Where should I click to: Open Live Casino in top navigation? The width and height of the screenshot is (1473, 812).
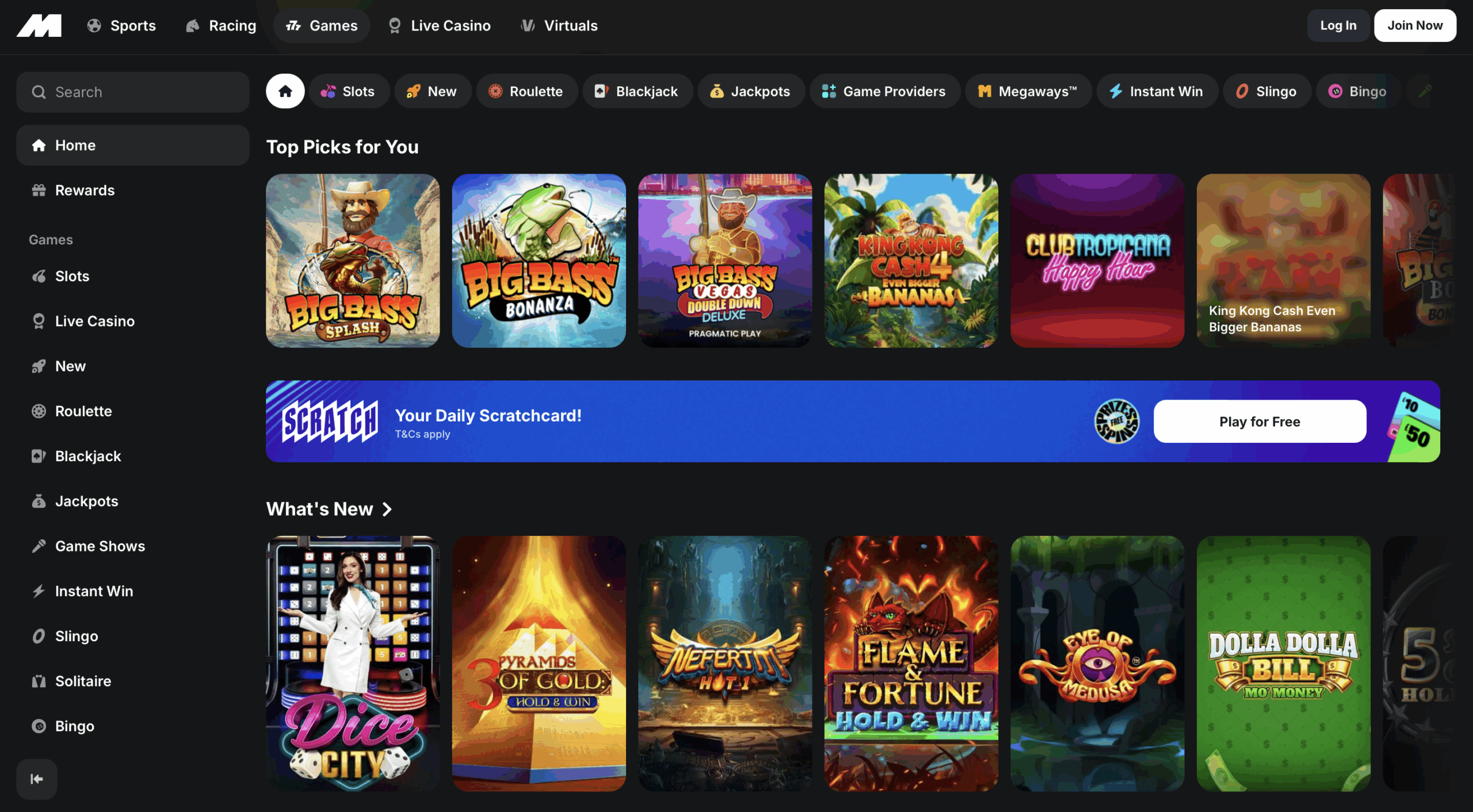440,25
